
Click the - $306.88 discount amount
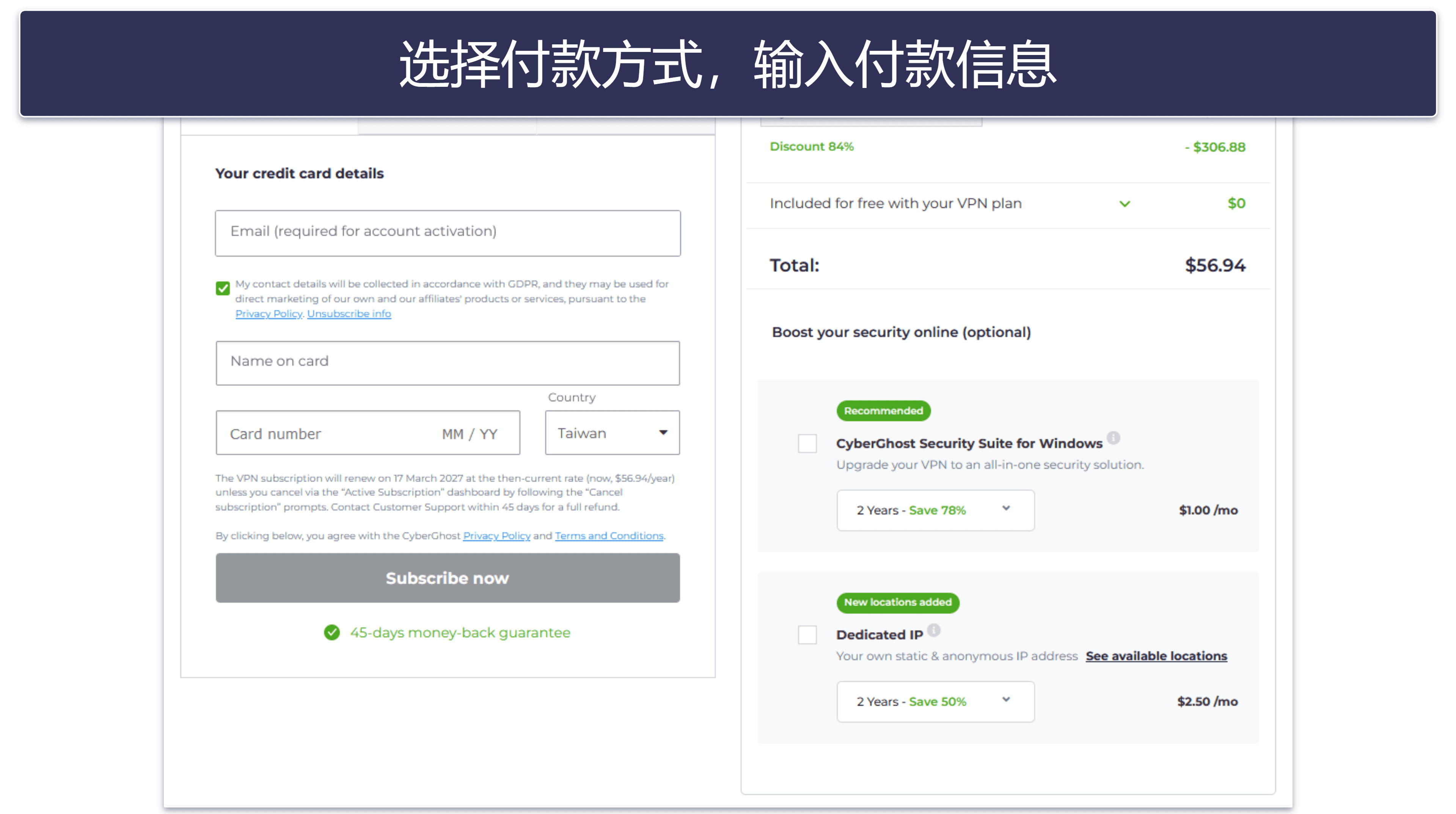click(1215, 147)
